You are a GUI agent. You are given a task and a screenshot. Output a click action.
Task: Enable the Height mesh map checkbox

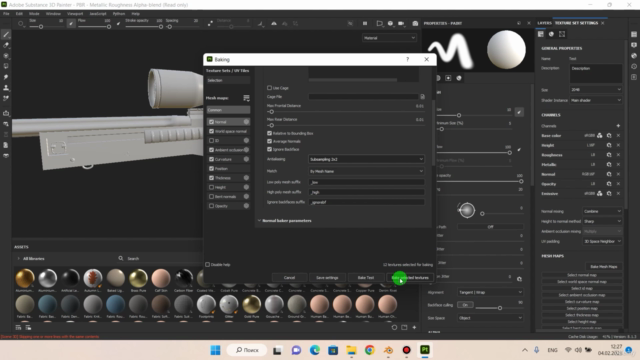click(x=211, y=187)
